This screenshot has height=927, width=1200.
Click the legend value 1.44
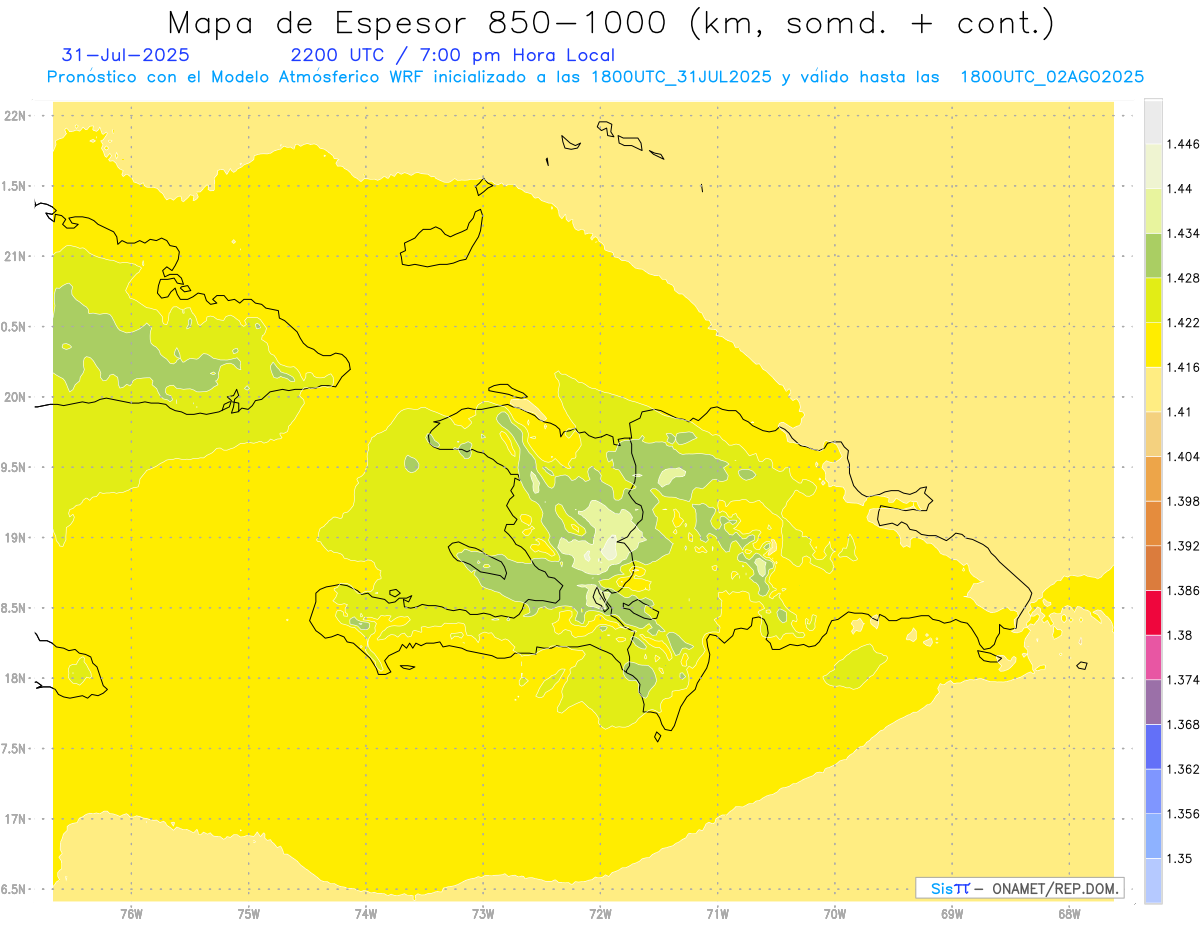click(x=1179, y=189)
